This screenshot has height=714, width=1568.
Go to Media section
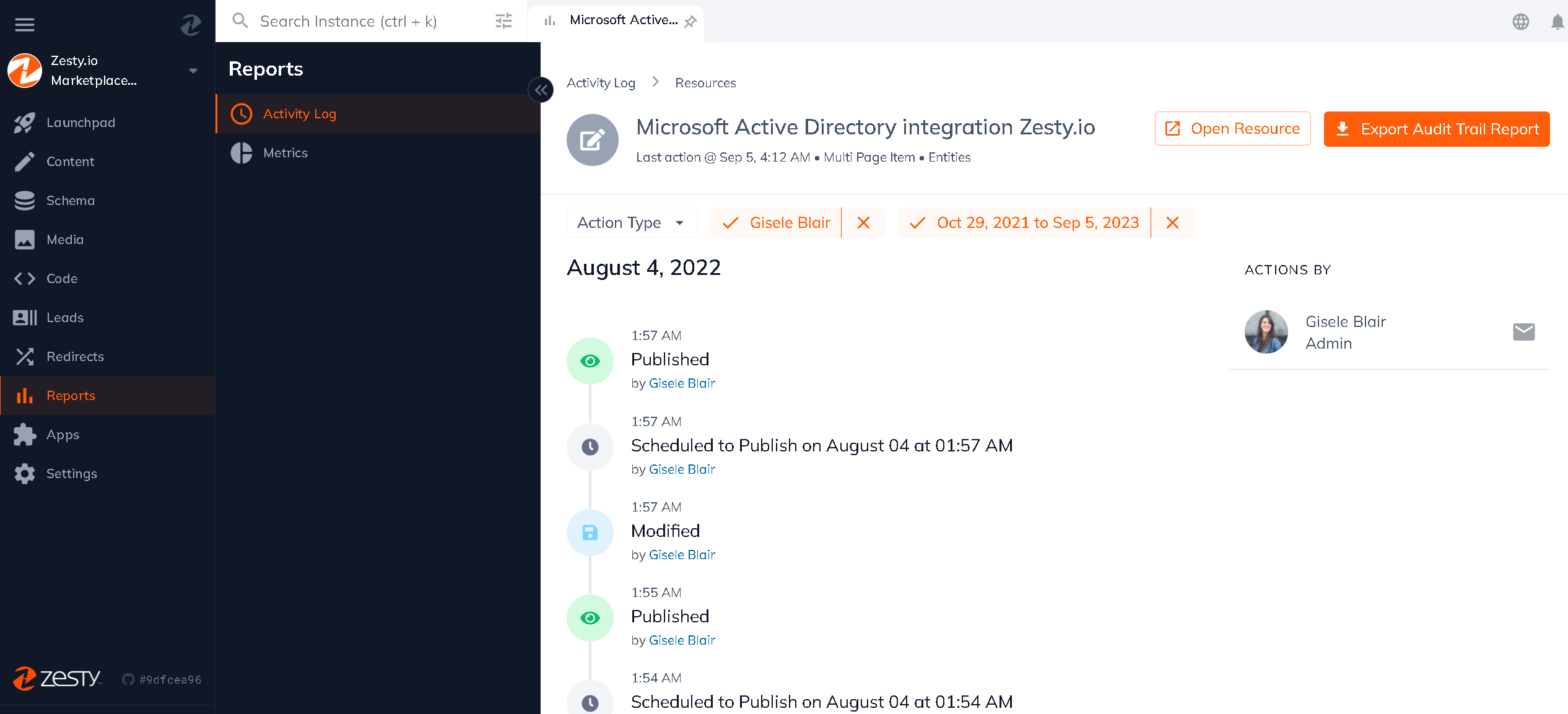click(x=108, y=240)
